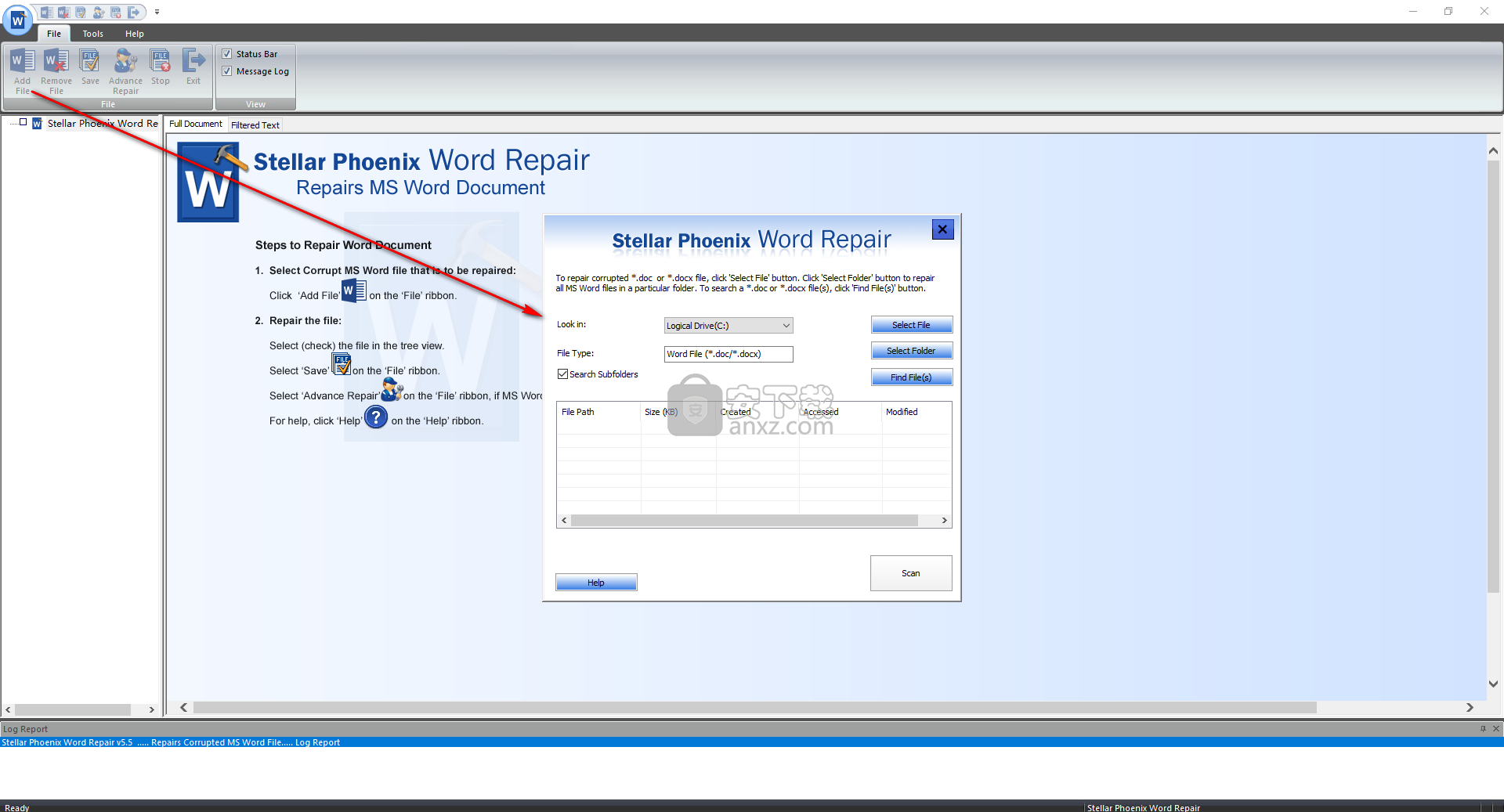Screen dimensions: 1504x812
Task: Click the Select File button
Action: point(912,325)
